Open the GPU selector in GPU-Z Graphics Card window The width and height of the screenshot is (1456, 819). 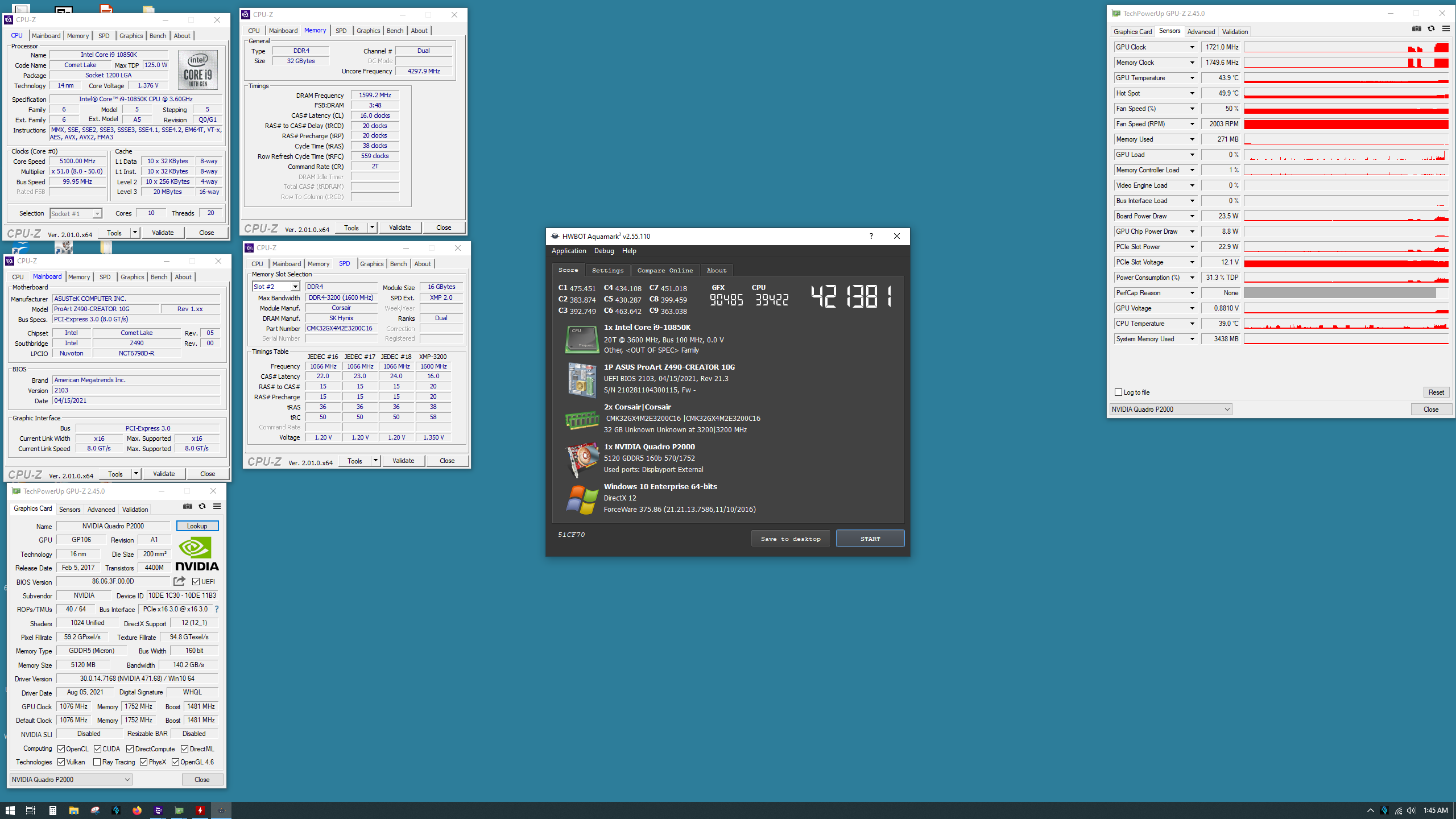click(71, 780)
